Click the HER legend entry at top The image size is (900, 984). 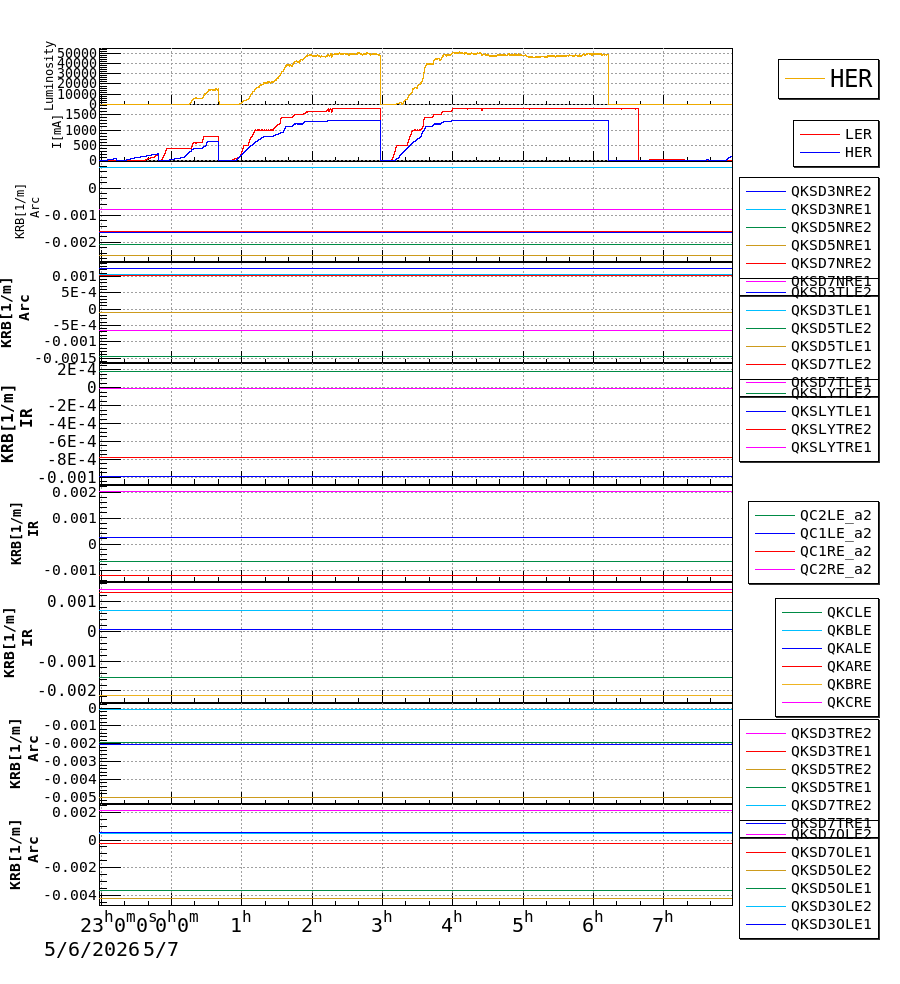(828, 79)
